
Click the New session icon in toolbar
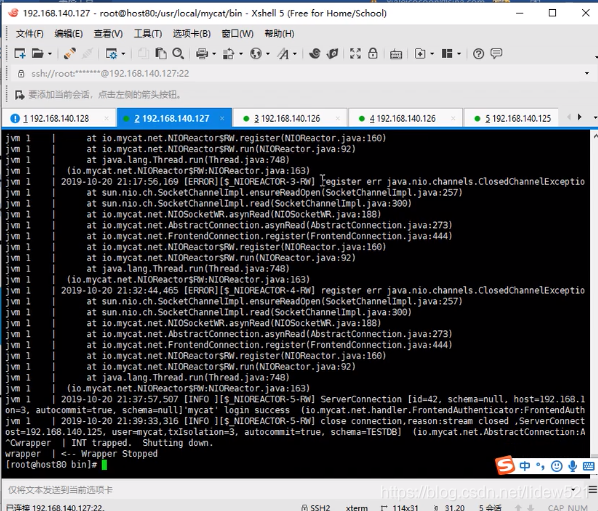point(19,54)
